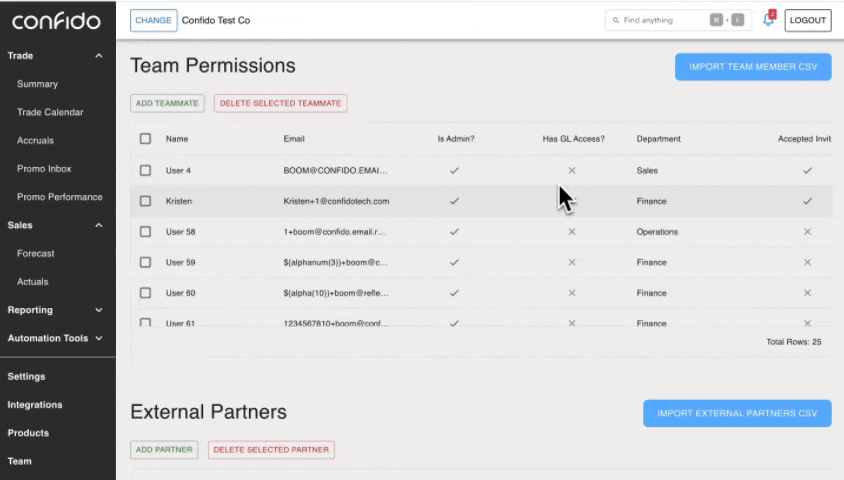Click User 60's Is Admin checkmark
Image resolution: width=844 pixels, height=480 pixels.
tap(454, 293)
